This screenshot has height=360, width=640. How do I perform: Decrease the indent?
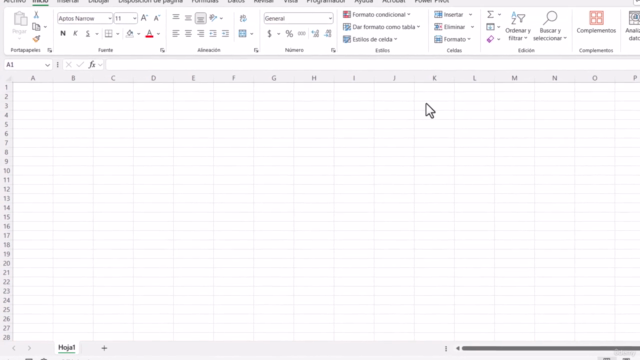coord(213,33)
